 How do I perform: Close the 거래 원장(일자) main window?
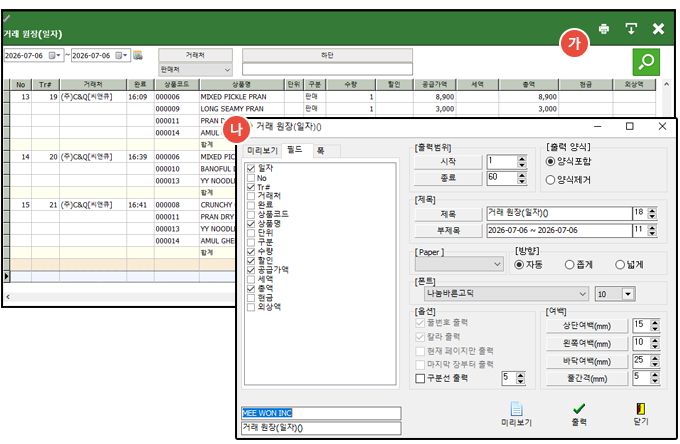(x=658, y=29)
